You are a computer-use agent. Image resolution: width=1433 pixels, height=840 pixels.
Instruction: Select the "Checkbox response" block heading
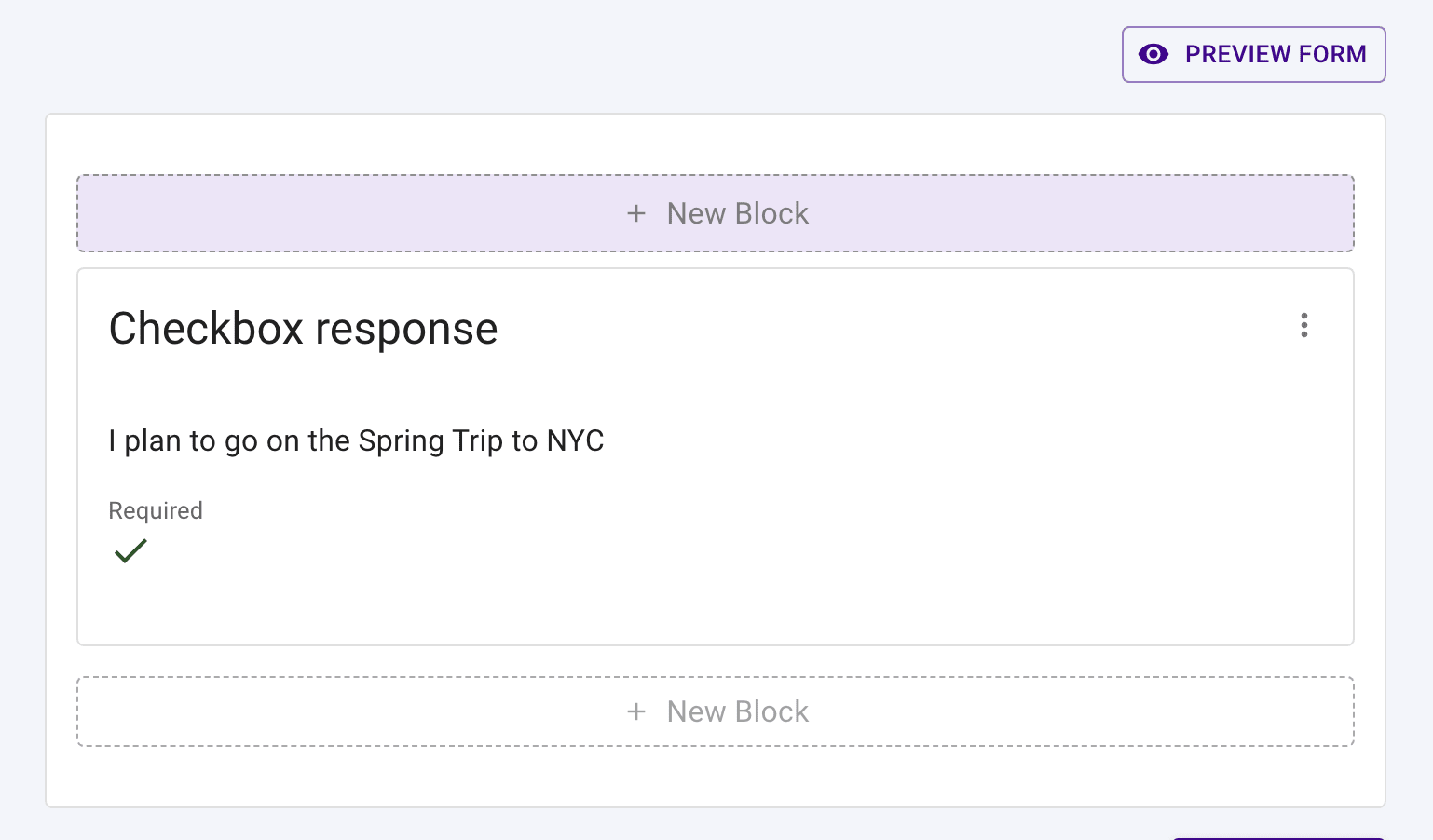point(303,329)
